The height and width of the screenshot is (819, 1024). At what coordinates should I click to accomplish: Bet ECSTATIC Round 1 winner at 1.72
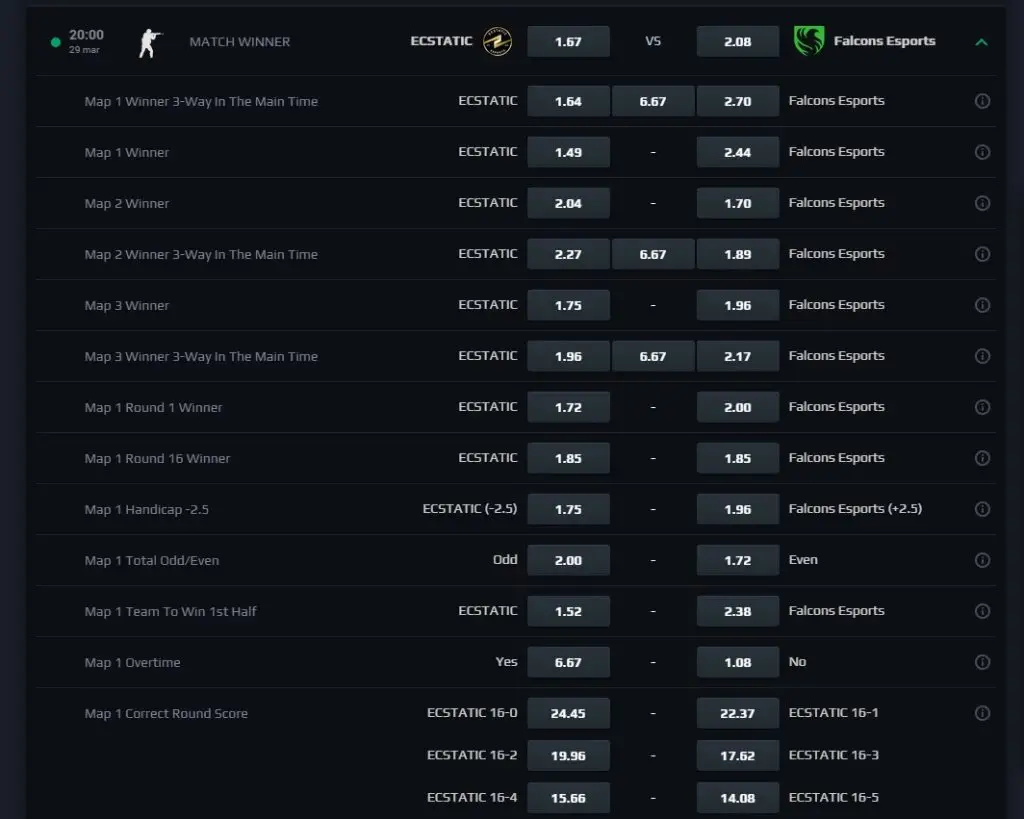pyautogui.click(x=568, y=407)
